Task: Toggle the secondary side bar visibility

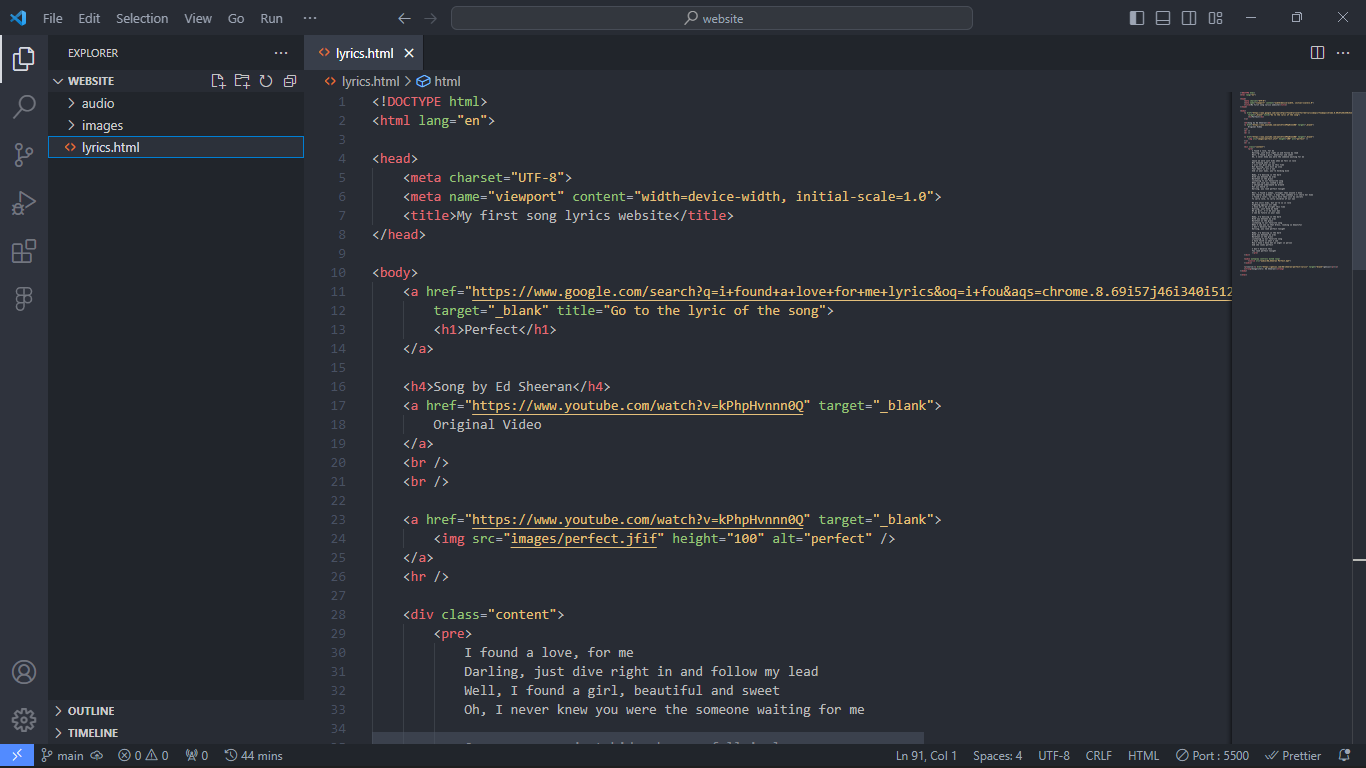Action: (1189, 18)
